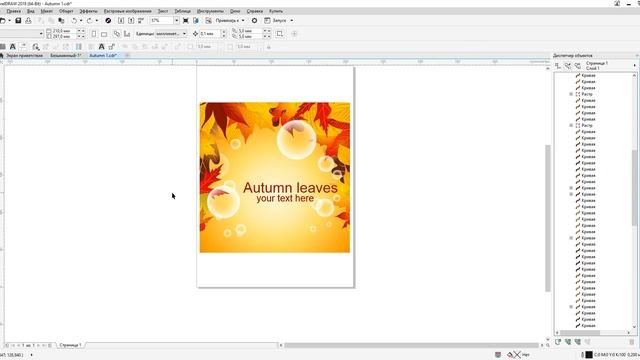Open the Edit (Правка) menu
Image resolution: width=640 pixels, height=360 pixels.
(x=13, y=11)
